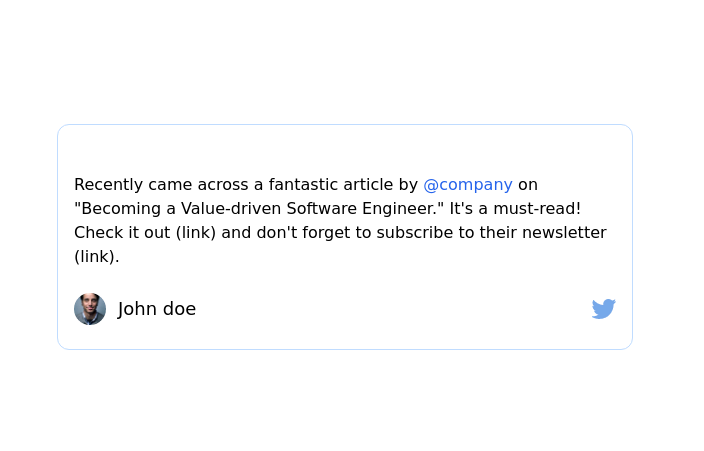Viewport: 704px width, 451px height.
Task: Click the author name John doe
Action: (157, 309)
